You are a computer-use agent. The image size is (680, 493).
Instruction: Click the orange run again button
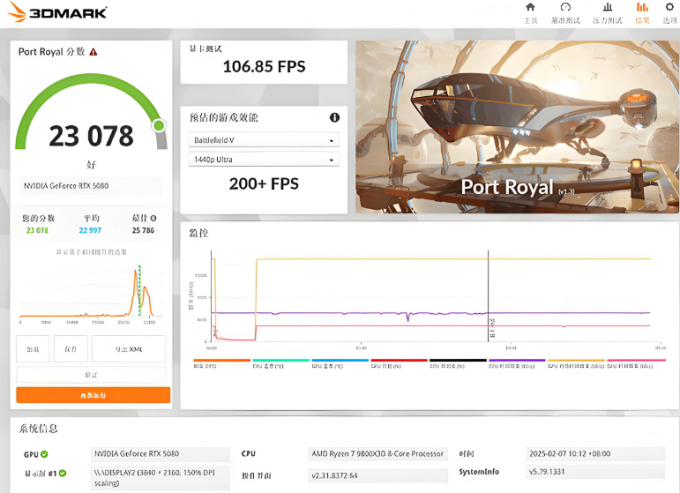pyautogui.click(x=93, y=395)
